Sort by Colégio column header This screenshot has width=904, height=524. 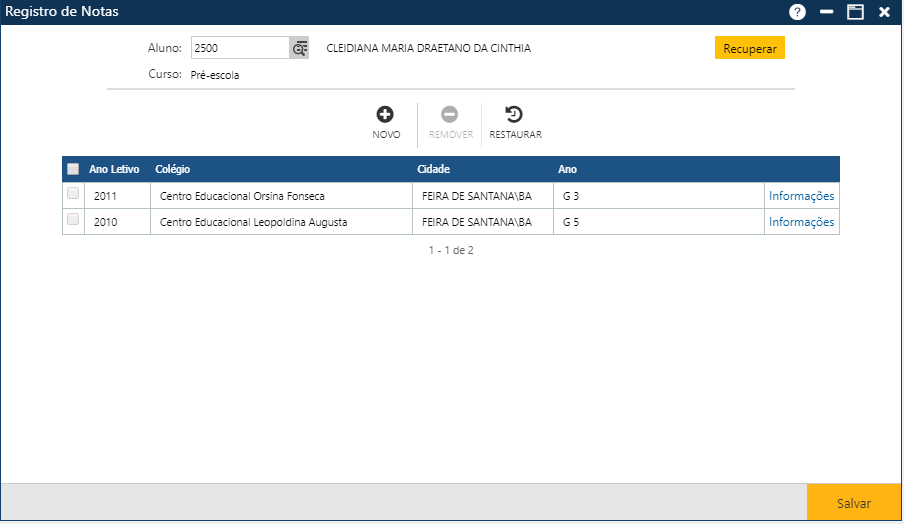[173, 169]
